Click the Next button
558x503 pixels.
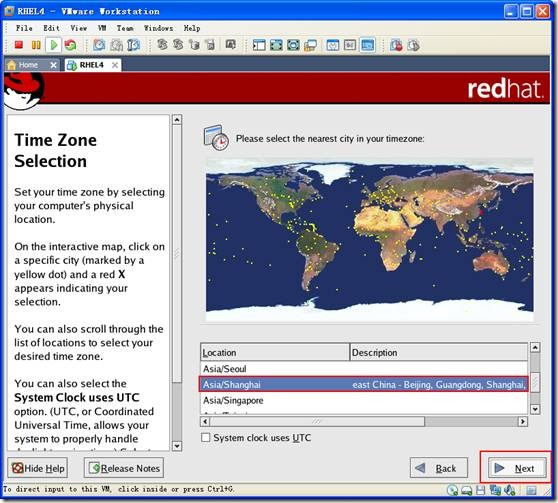517,468
